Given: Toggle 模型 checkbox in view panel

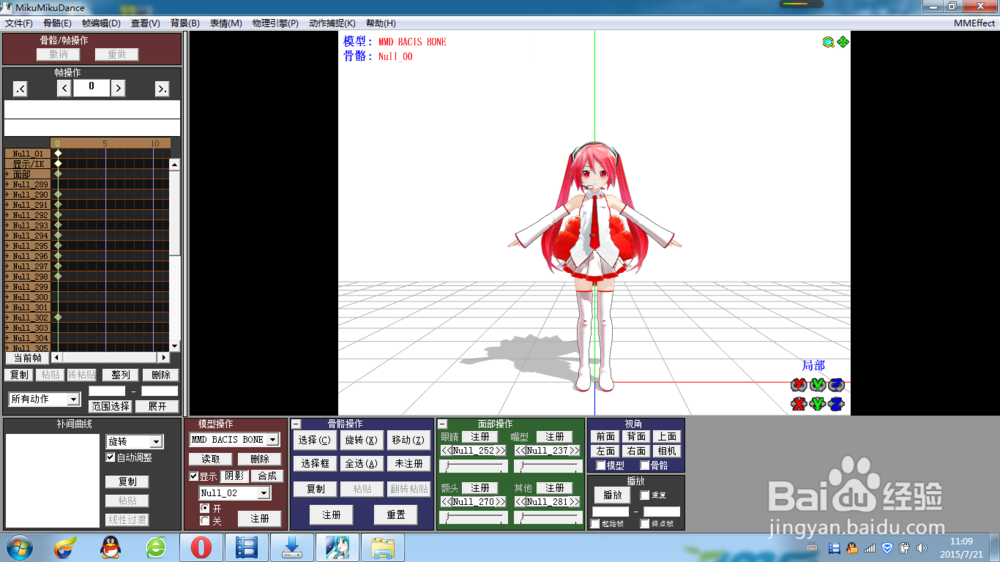Looking at the screenshot, I should (600, 466).
